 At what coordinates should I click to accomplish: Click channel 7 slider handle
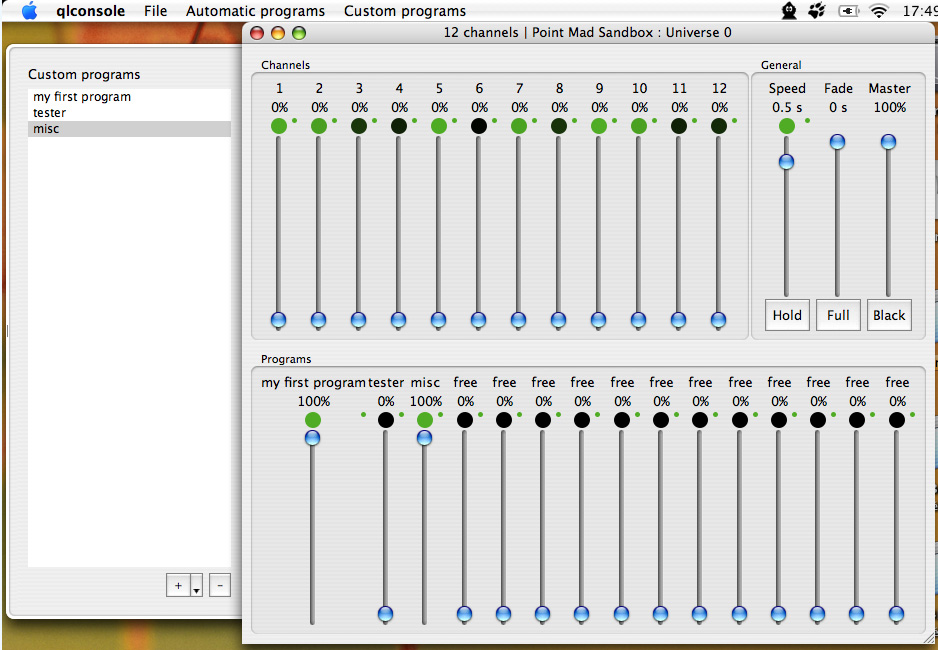tap(519, 320)
